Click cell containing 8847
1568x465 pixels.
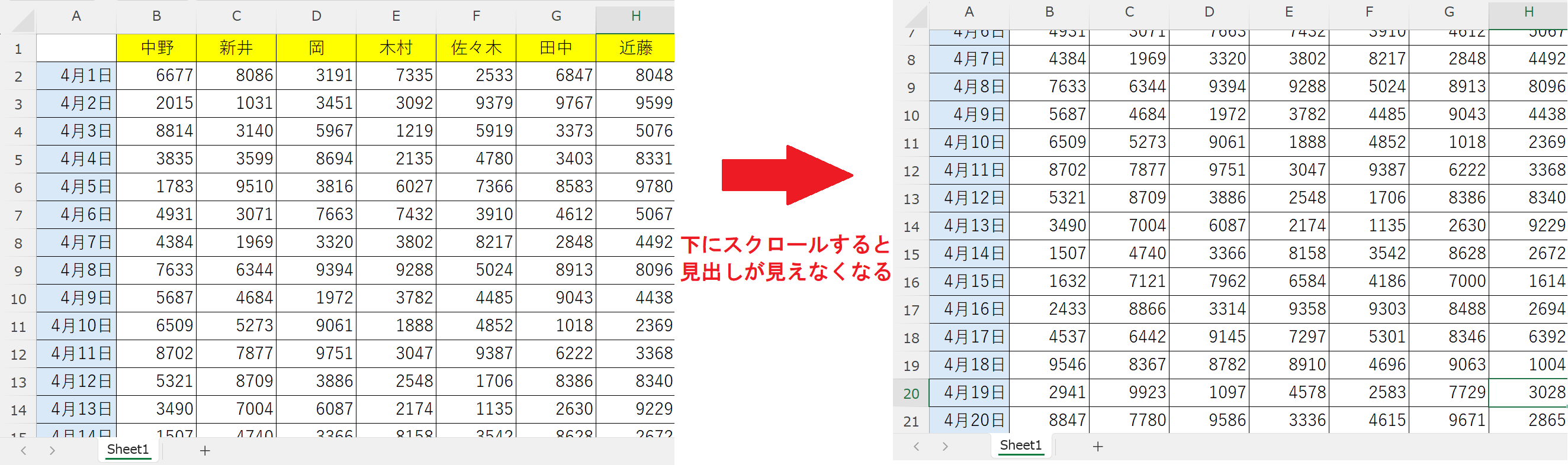(1049, 421)
